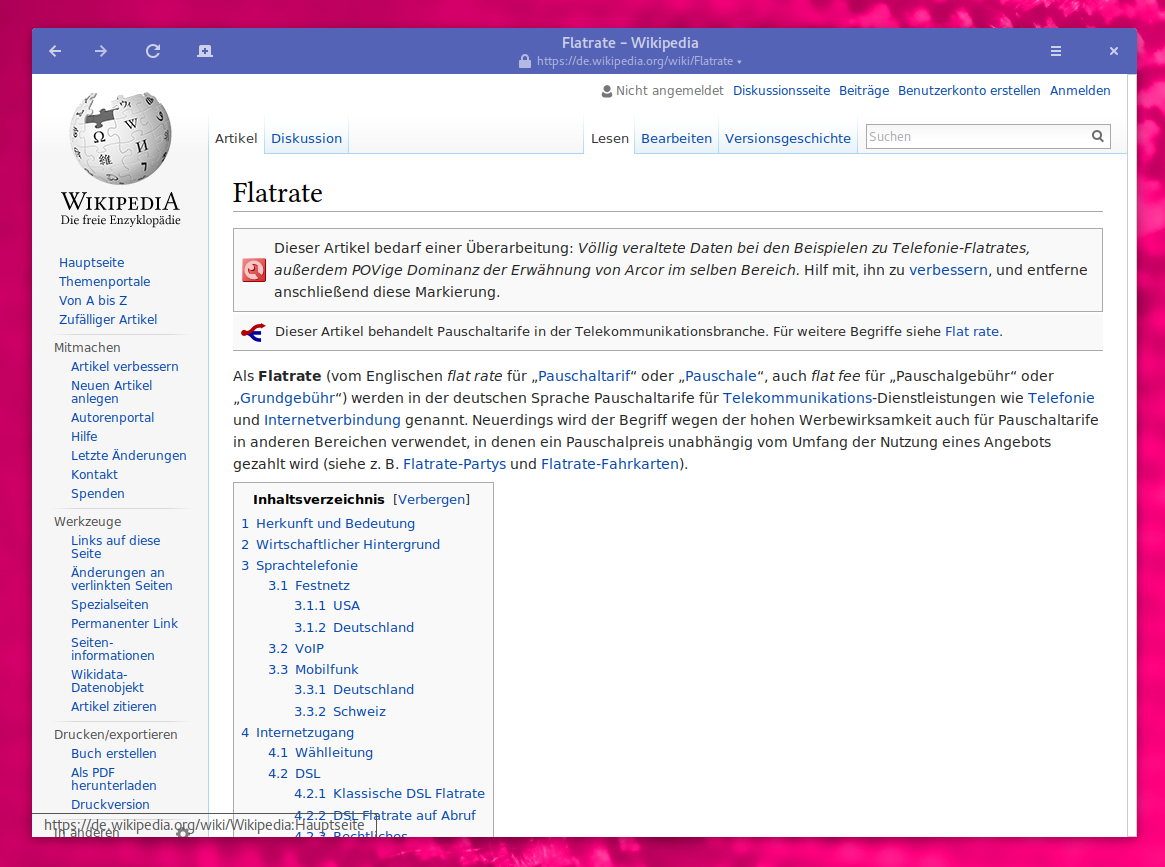This screenshot has width=1165, height=867.
Task: Click Neuen Artikel anlegen
Action: click(111, 392)
